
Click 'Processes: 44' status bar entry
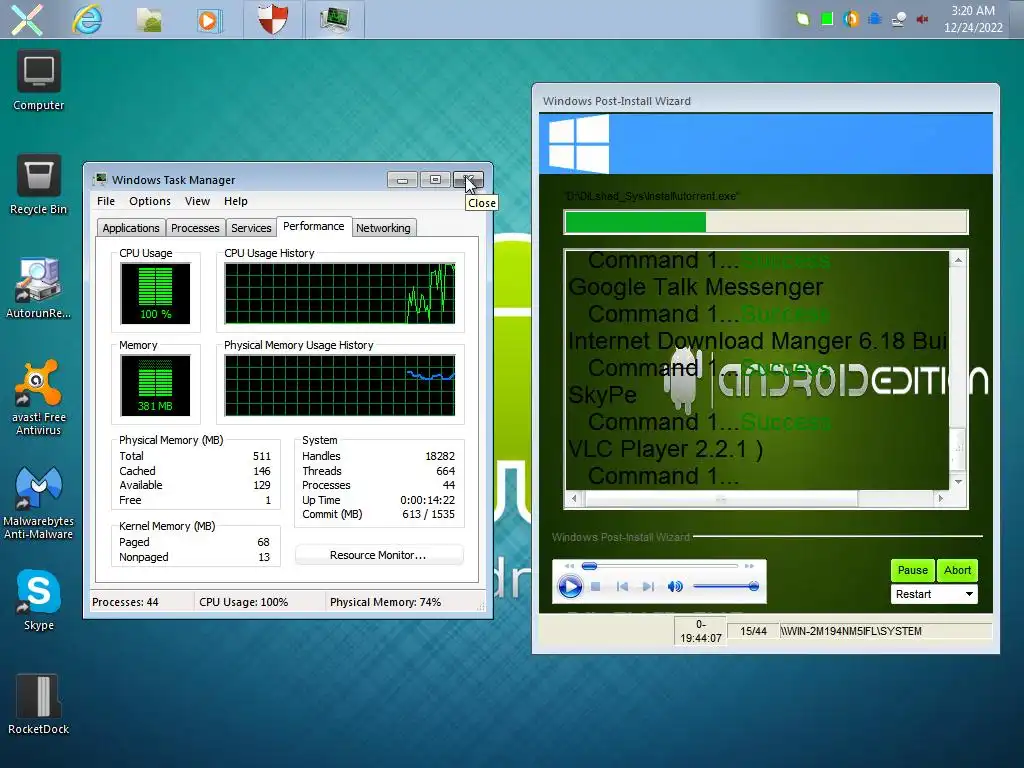tap(125, 602)
